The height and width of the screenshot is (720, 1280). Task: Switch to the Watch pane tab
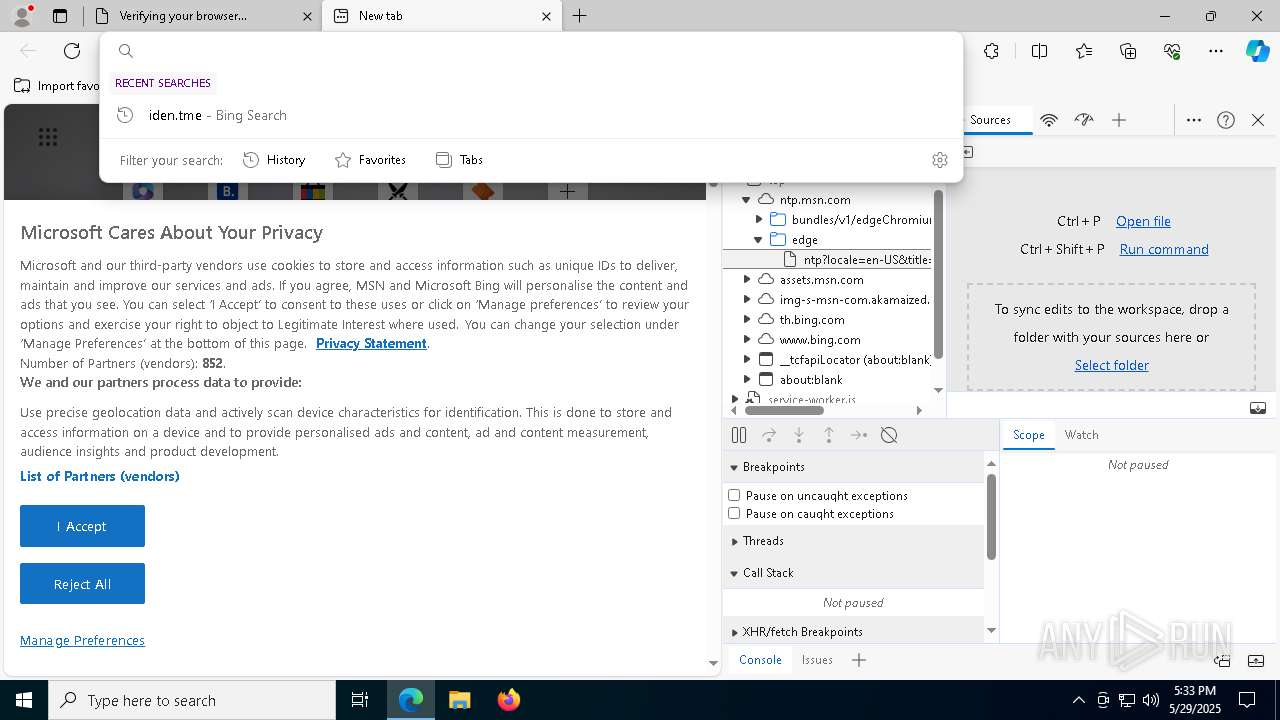point(1081,435)
